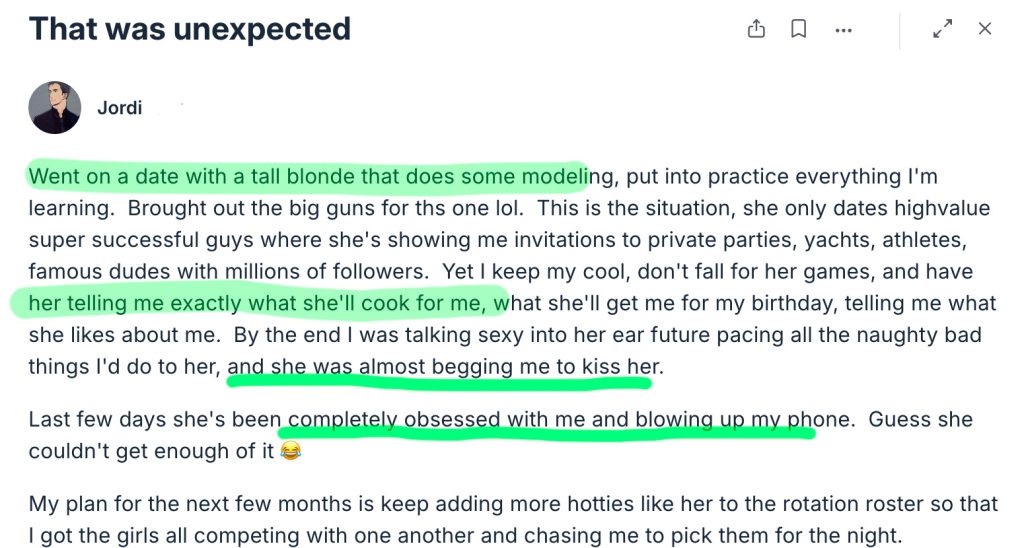
Task: Click the share post icon
Action: tap(756, 29)
